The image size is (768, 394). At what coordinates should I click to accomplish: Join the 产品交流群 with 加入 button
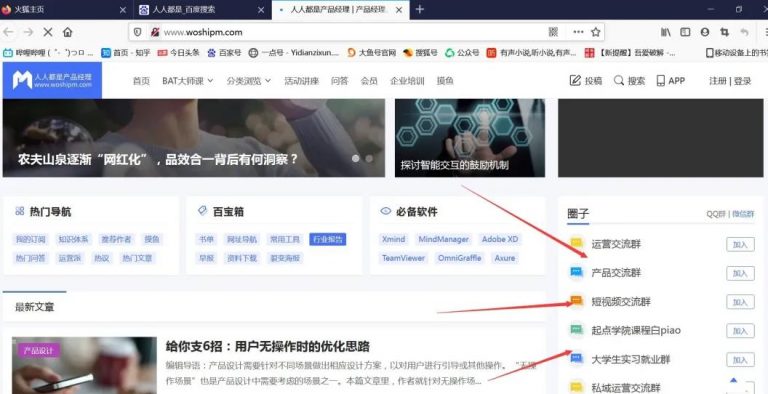click(740, 273)
